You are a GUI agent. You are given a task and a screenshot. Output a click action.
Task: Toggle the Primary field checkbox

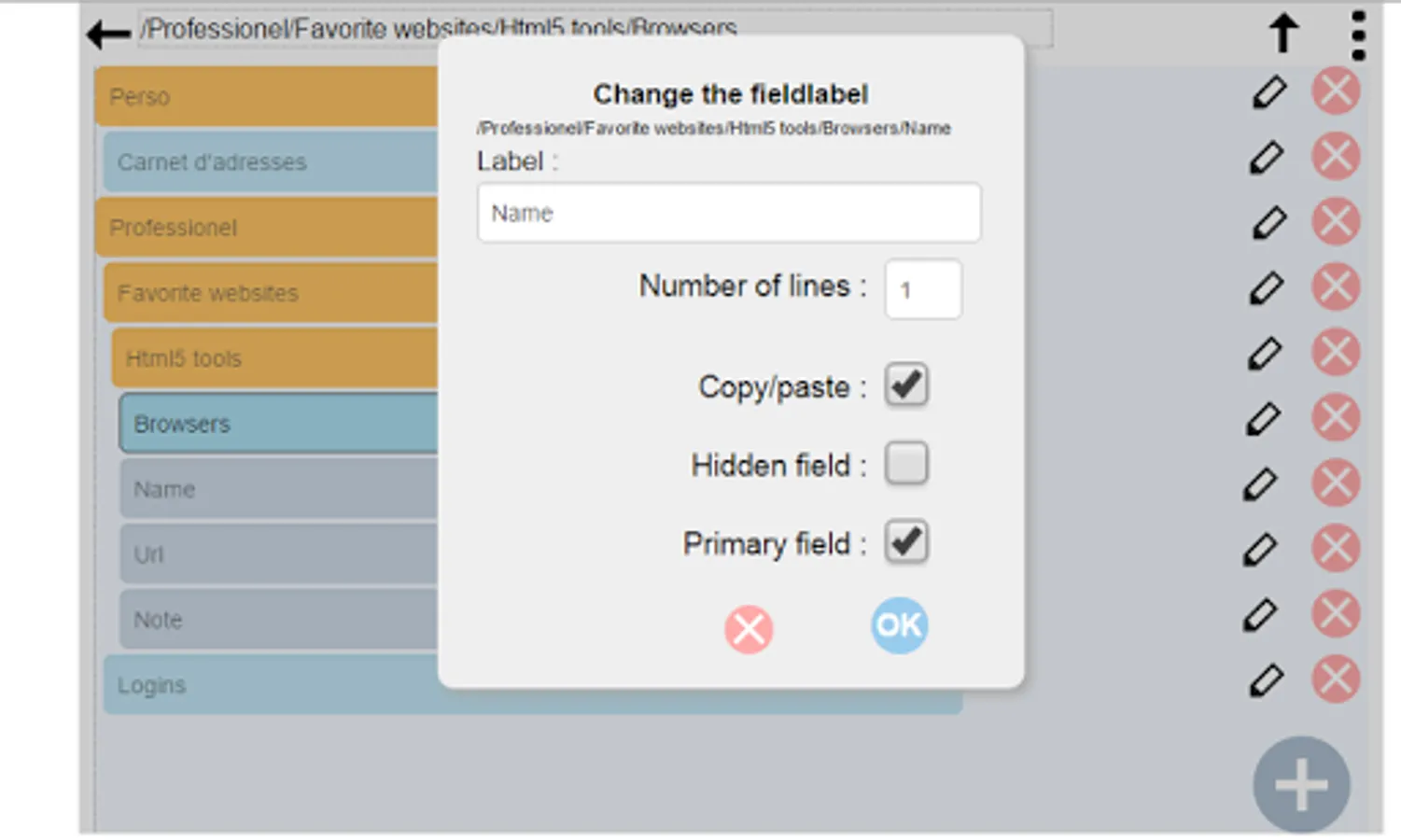(905, 541)
